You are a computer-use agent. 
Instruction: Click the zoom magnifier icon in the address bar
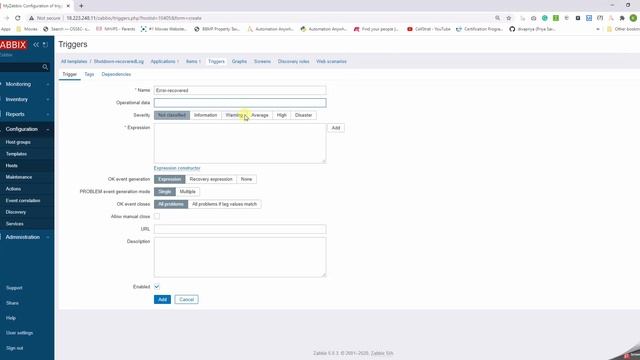tap(498, 18)
